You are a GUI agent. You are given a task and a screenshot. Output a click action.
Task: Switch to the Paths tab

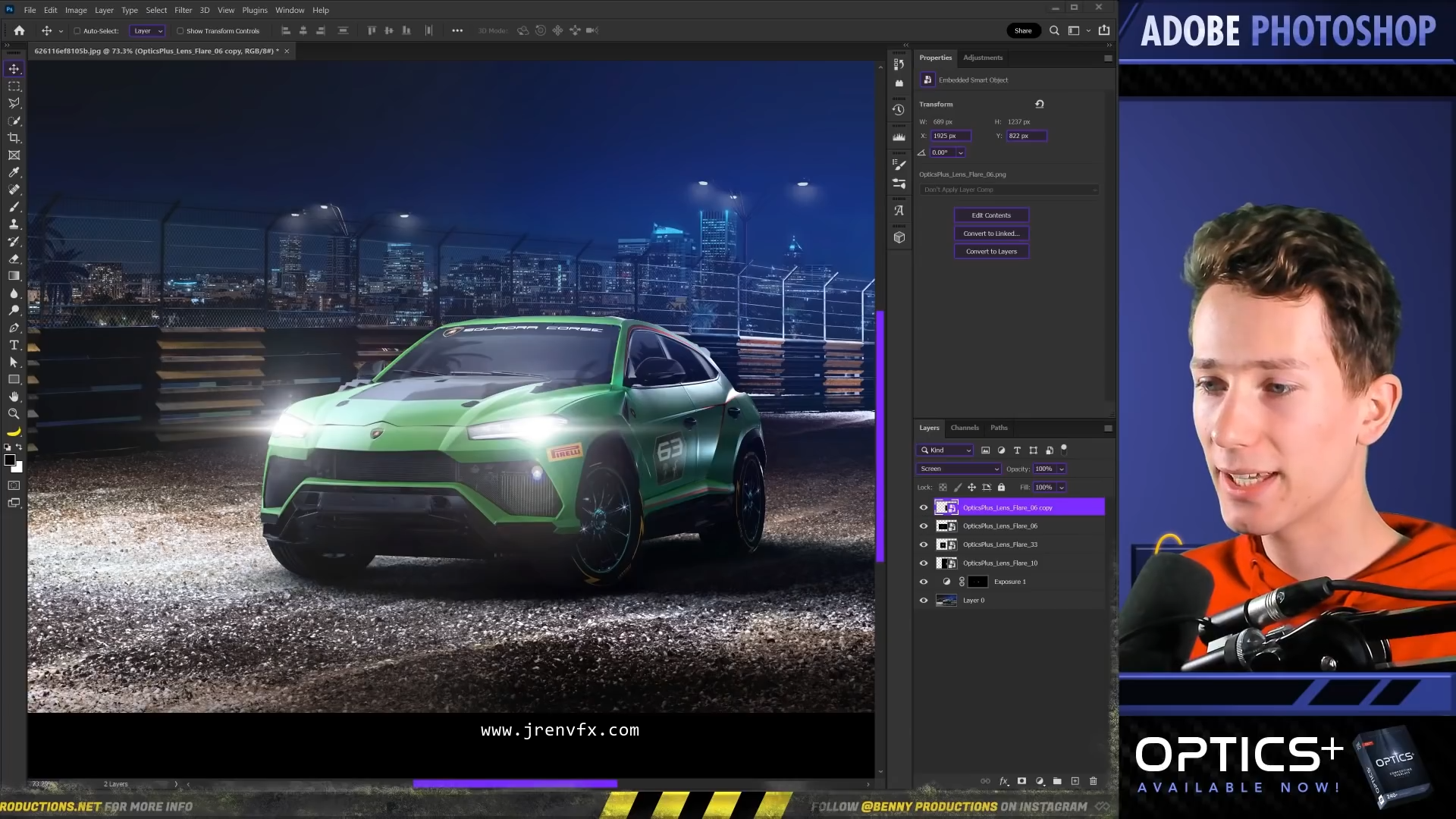pos(999,428)
